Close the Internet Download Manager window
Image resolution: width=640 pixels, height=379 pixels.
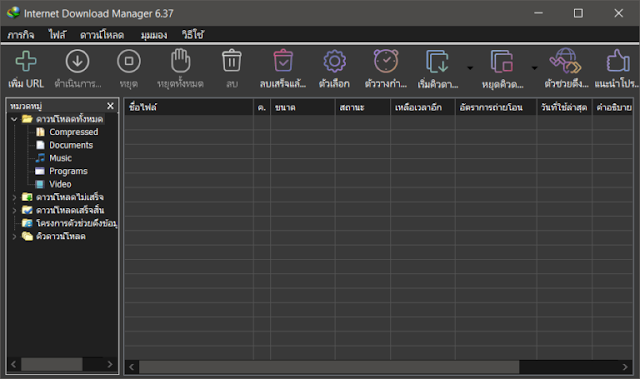pyautogui.click(x=618, y=13)
